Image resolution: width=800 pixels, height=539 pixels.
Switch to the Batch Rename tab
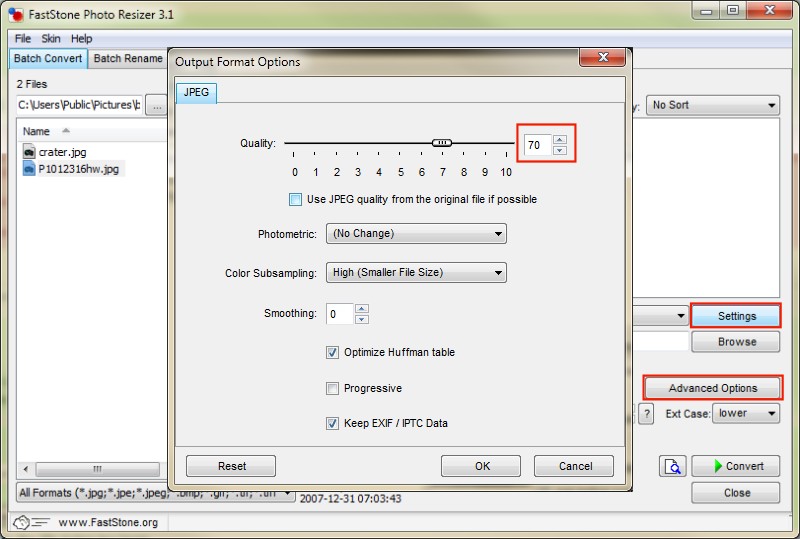click(x=128, y=58)
